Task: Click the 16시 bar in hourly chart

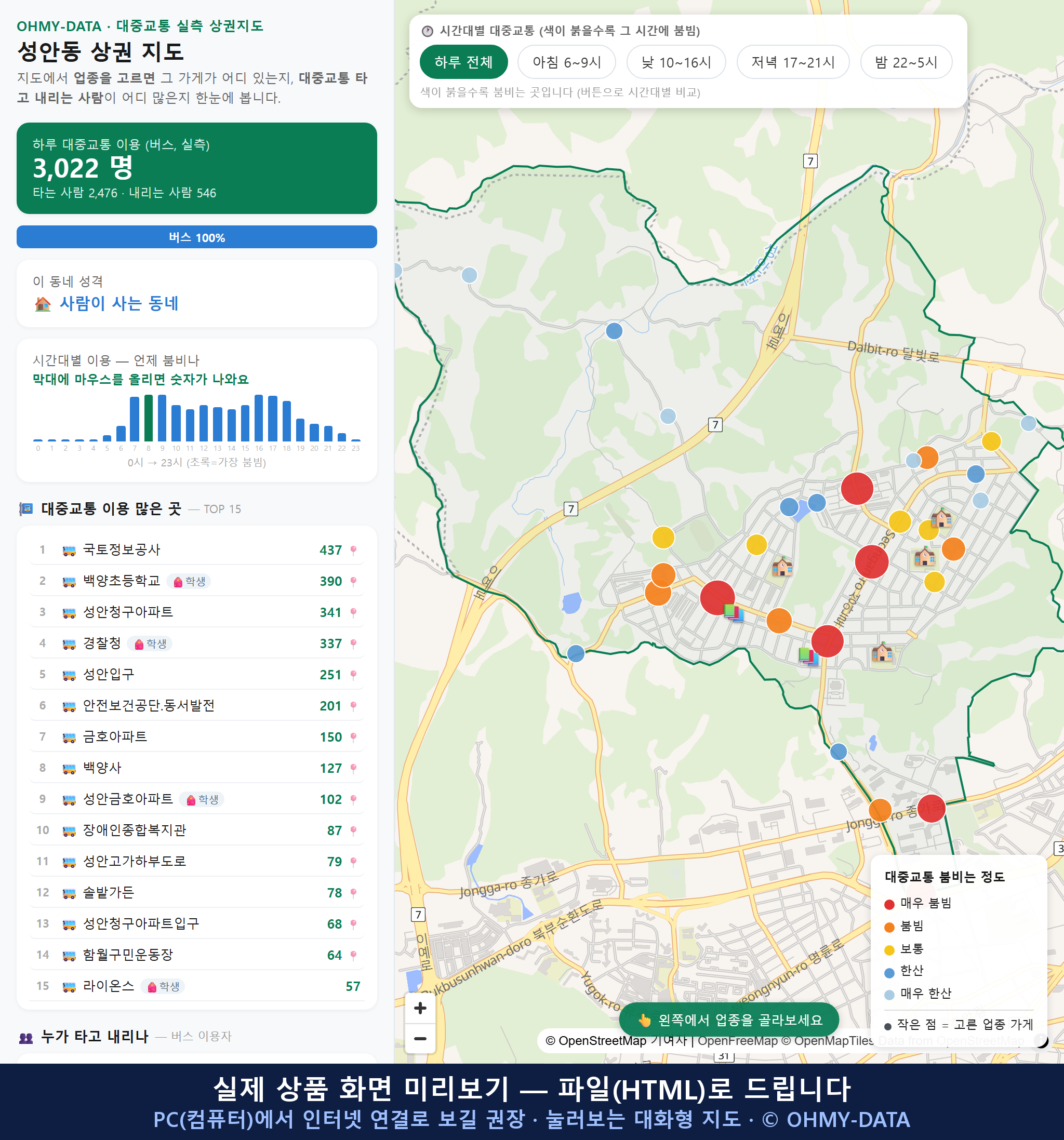Action: pos(259,418)
